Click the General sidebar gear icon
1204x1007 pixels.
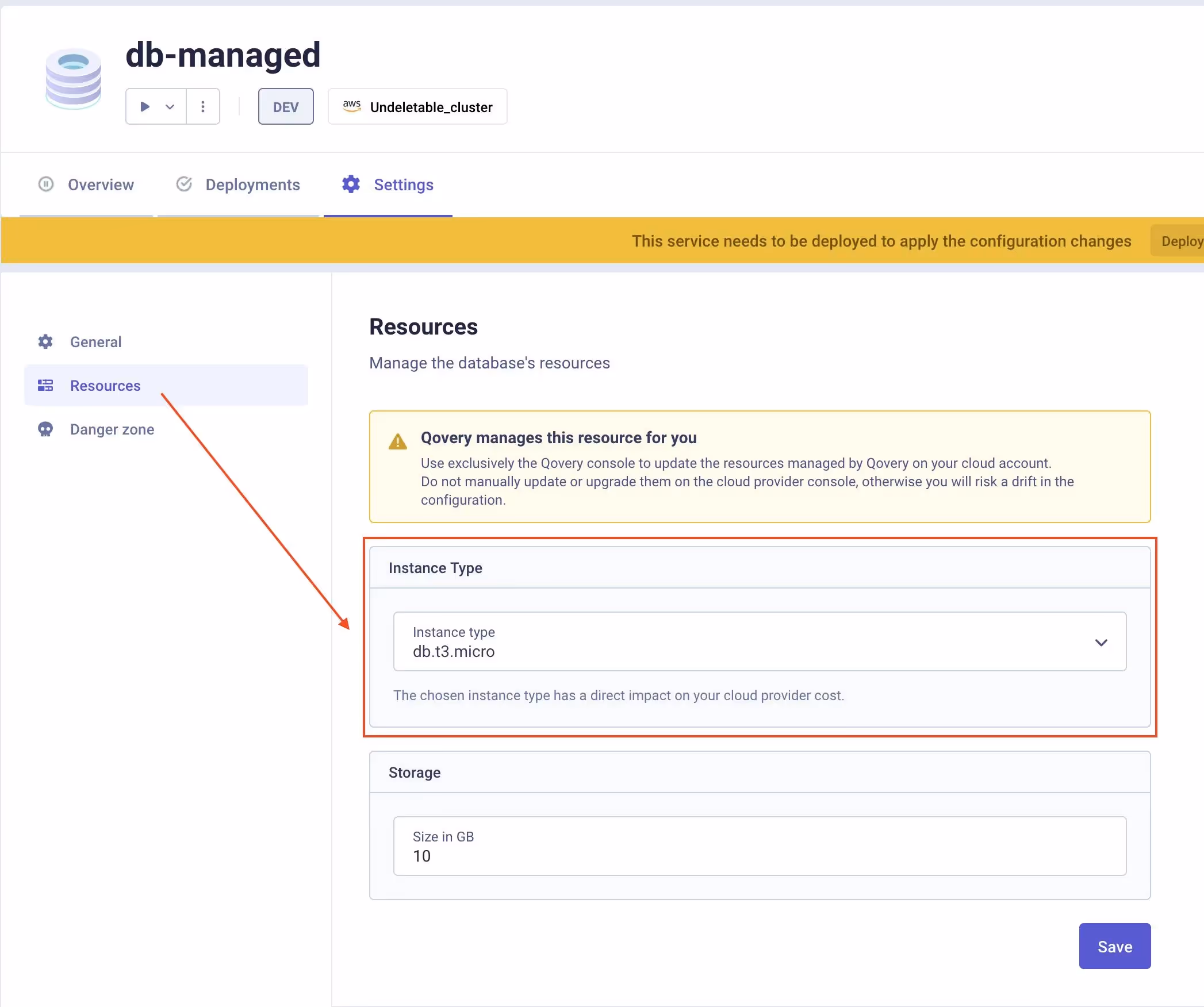[x=45, y=342]
